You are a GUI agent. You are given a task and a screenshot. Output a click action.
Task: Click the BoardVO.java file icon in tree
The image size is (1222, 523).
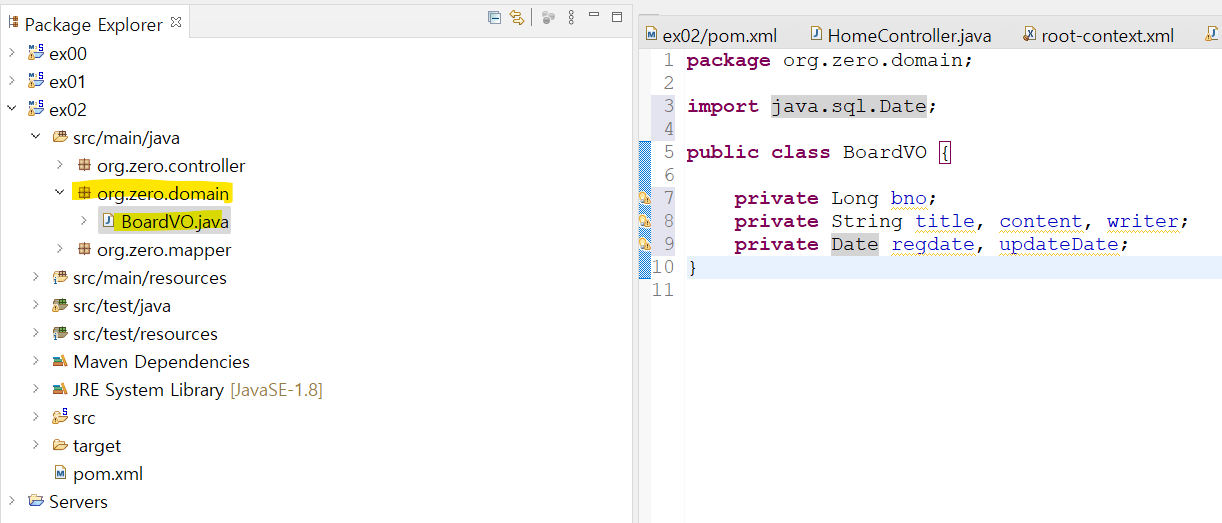[x=108, y=221]
